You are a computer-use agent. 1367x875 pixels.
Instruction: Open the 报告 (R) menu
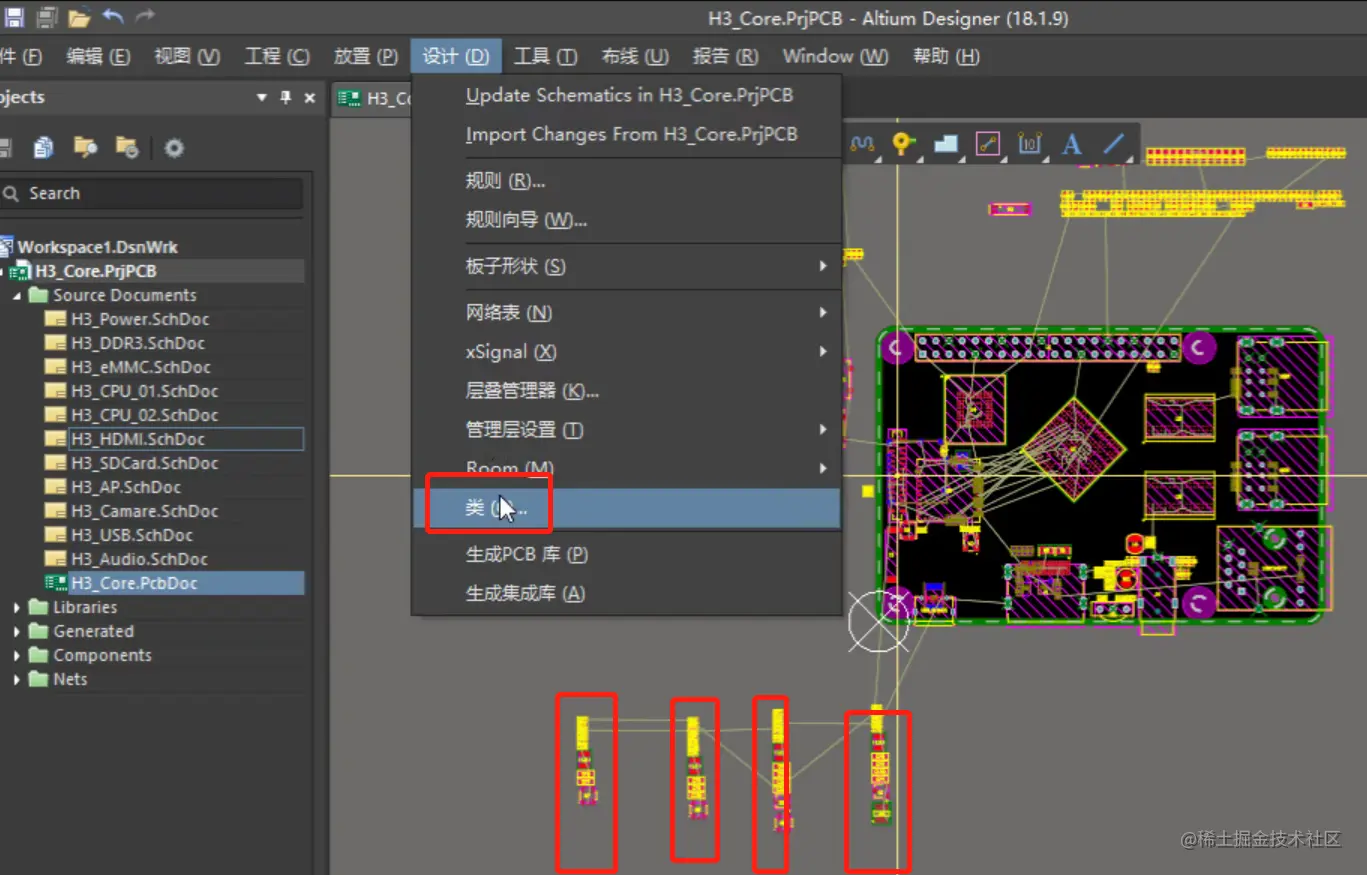[x=725, y=56]
